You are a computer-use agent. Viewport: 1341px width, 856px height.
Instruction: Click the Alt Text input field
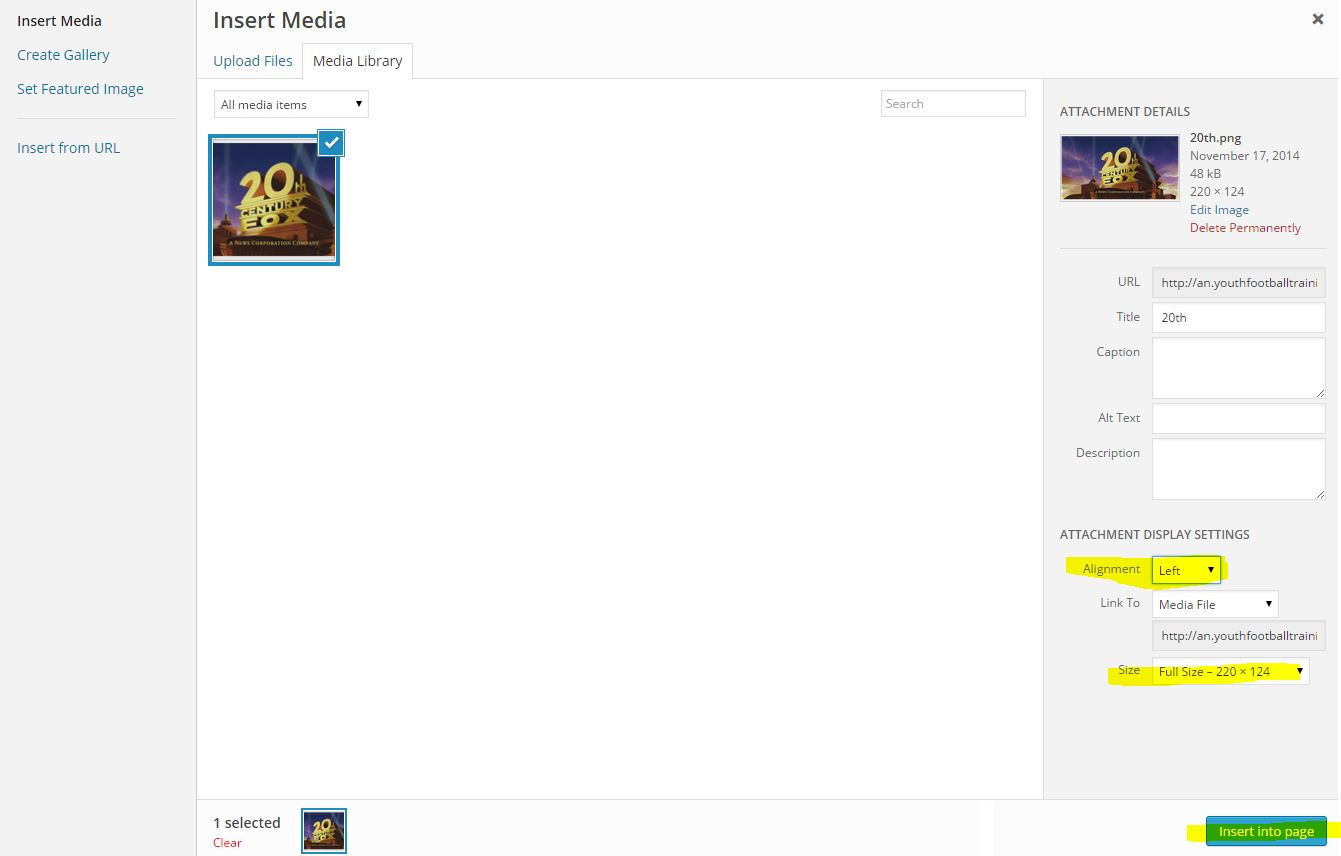1238,418
